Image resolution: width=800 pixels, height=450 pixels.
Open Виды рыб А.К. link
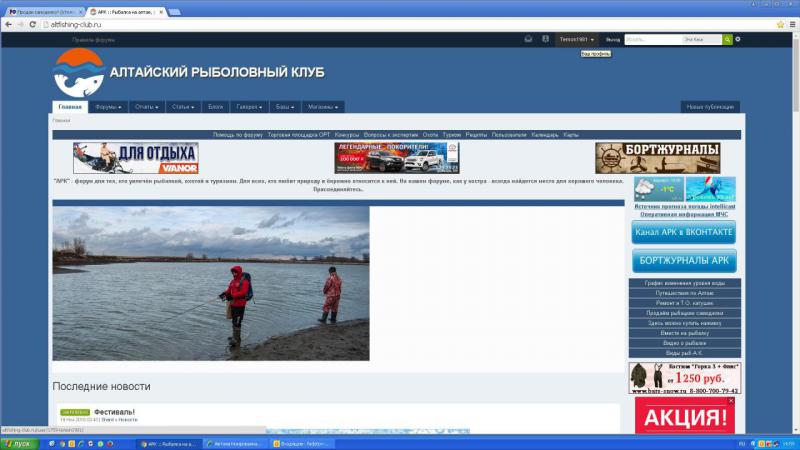tap(685, 353)
